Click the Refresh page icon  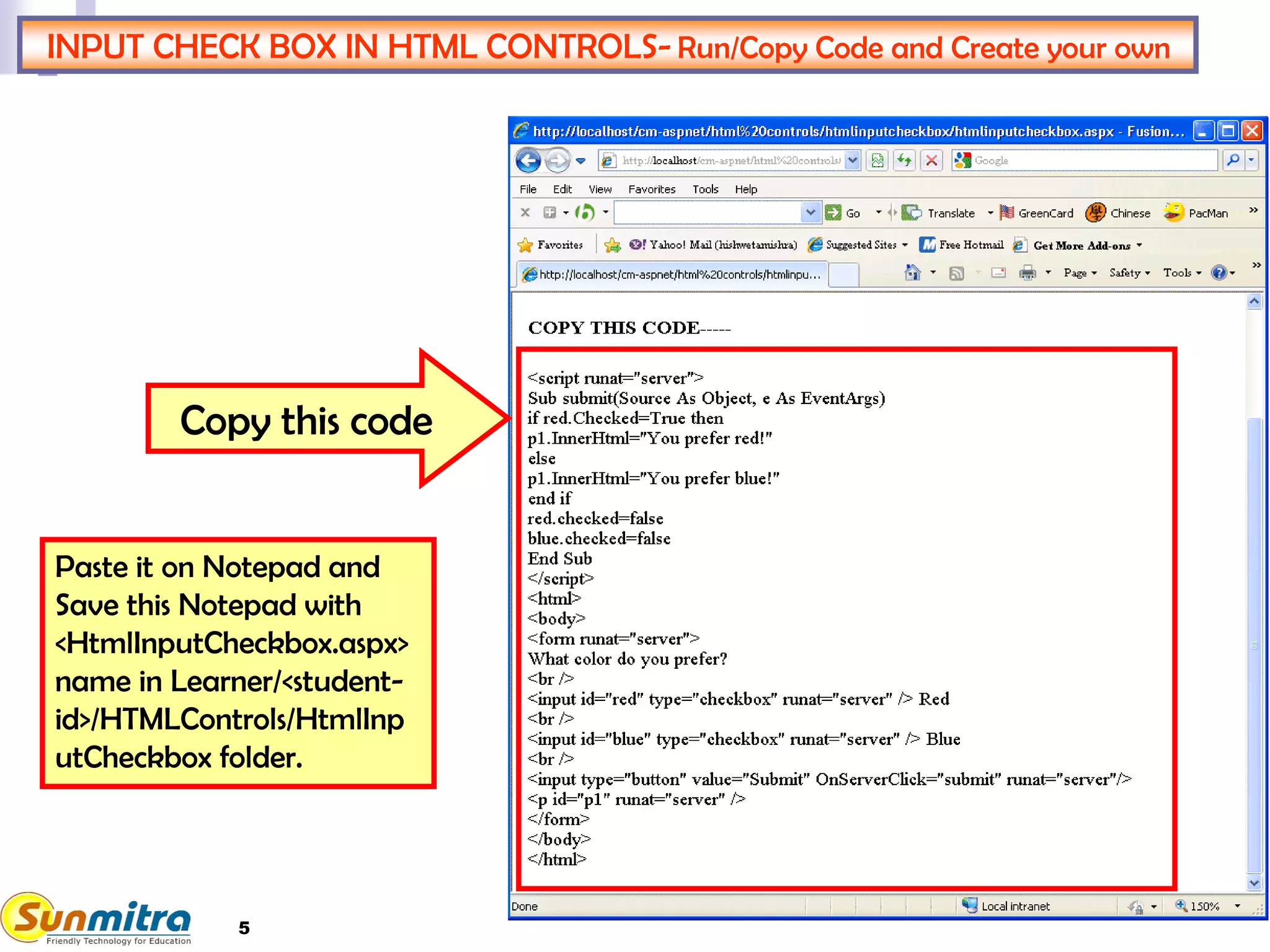pos(905,161)
